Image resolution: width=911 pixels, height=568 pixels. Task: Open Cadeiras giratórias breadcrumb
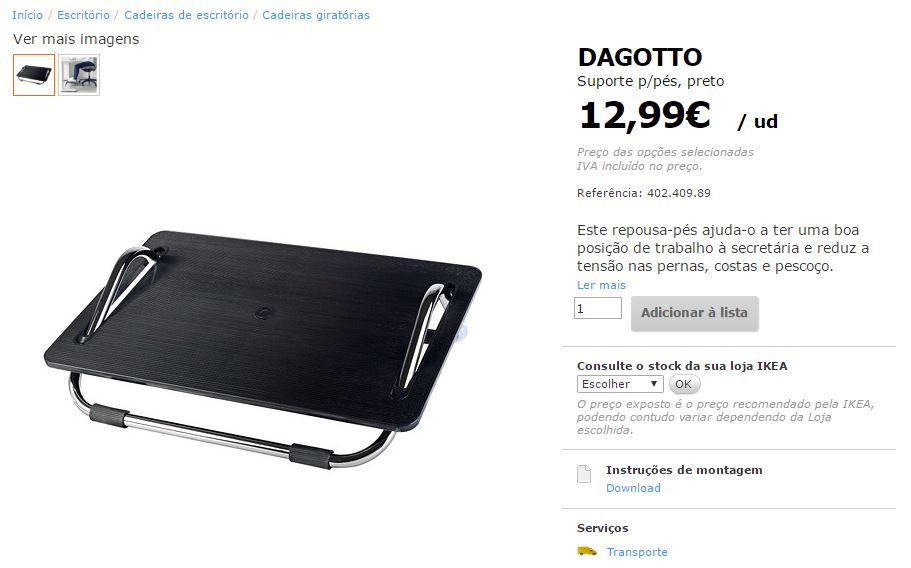315,15
